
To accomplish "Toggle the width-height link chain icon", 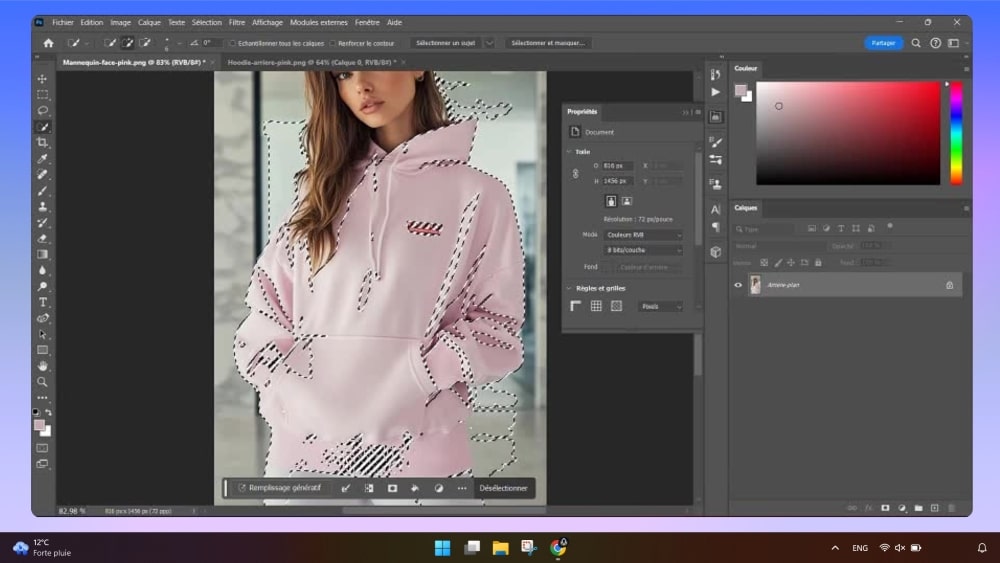I will 575,173.
